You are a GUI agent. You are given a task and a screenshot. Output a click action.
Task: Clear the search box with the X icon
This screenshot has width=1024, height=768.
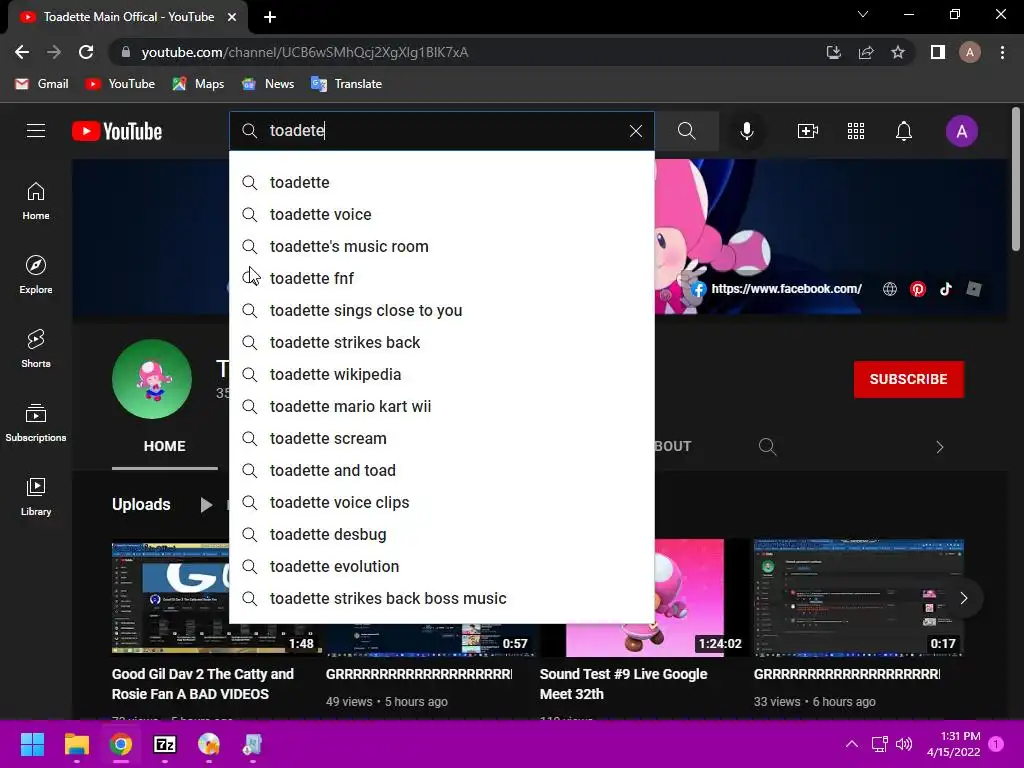pos(635,131)
